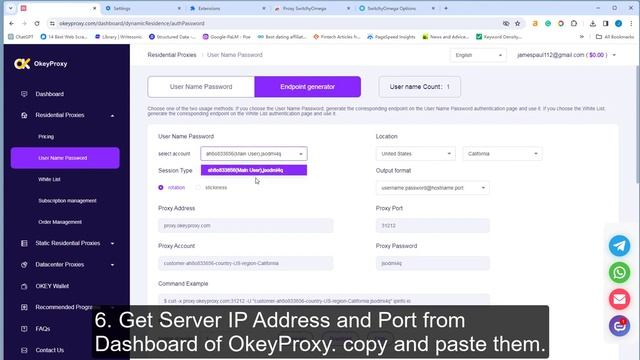Open PageSpeed Insights bookmark
This screenshot has height=360, width=640.
391,37
